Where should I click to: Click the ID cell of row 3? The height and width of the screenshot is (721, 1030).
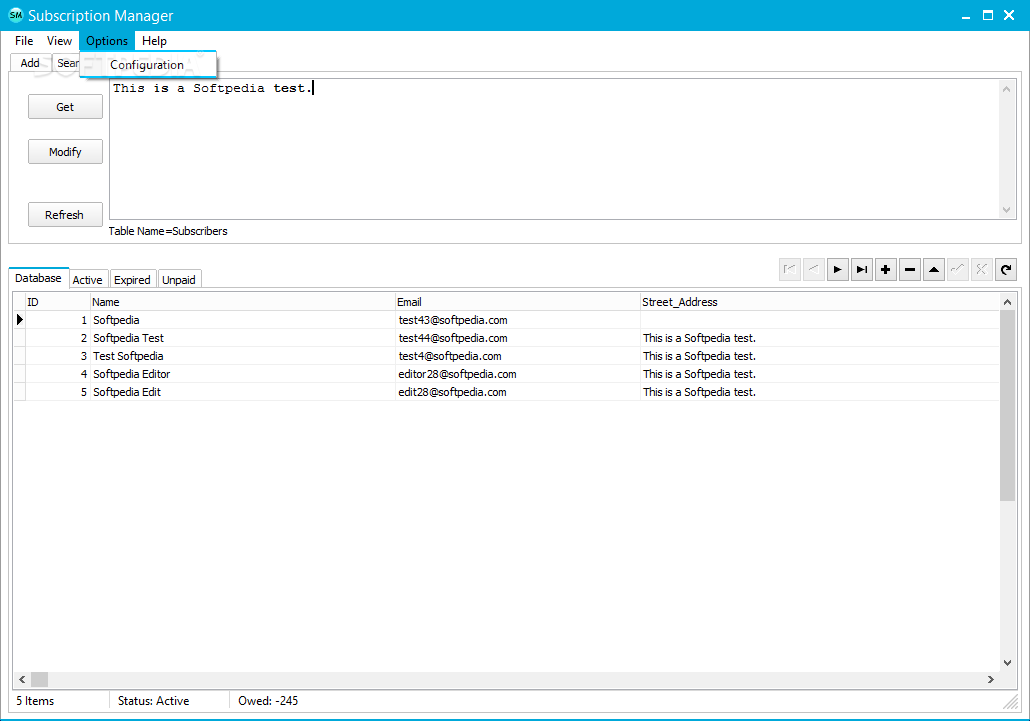pos(57,356)
